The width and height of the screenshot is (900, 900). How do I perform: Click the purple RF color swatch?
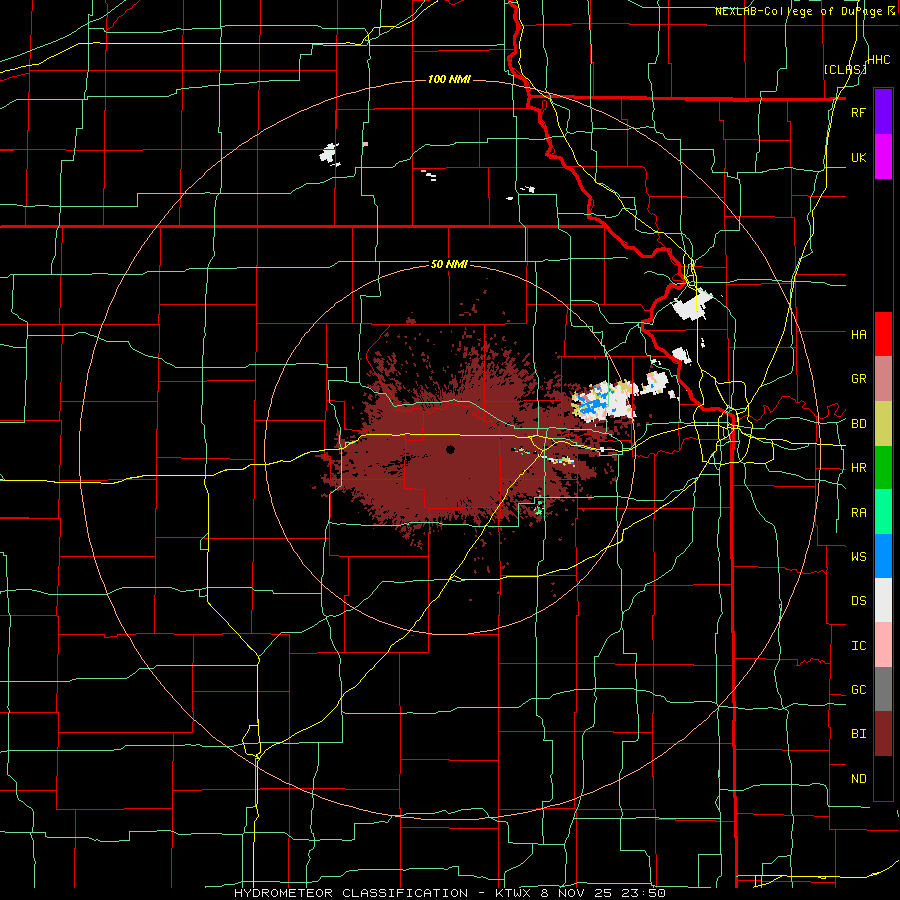pyautogui.click(x=883, y=112)
